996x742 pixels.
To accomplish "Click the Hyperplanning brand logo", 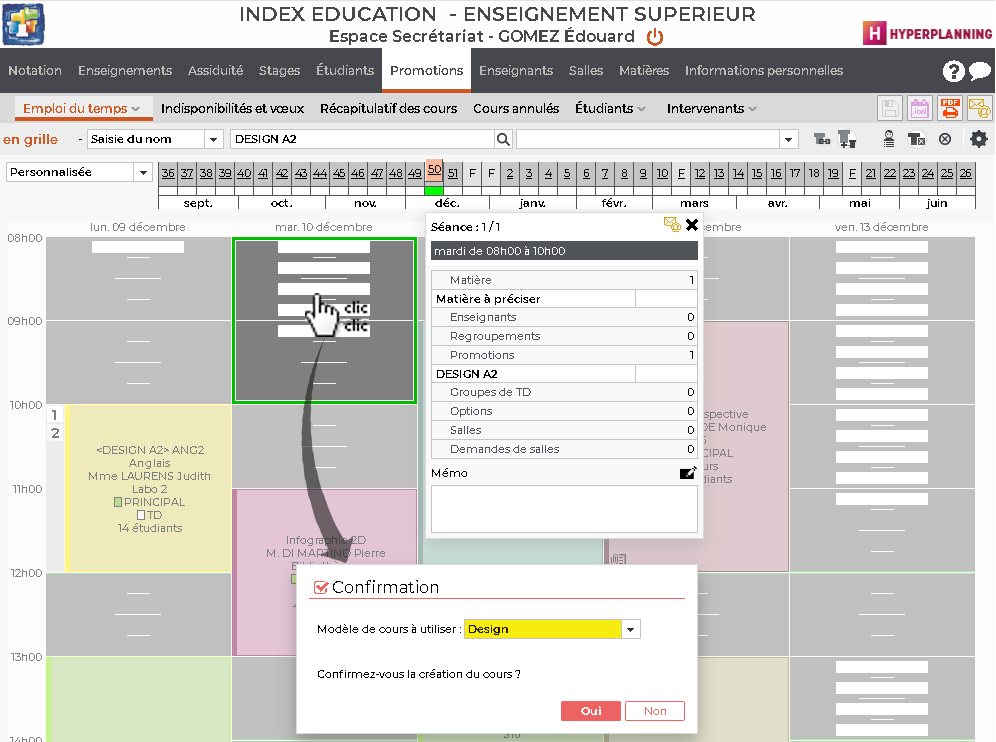I will tap(927, 33).
